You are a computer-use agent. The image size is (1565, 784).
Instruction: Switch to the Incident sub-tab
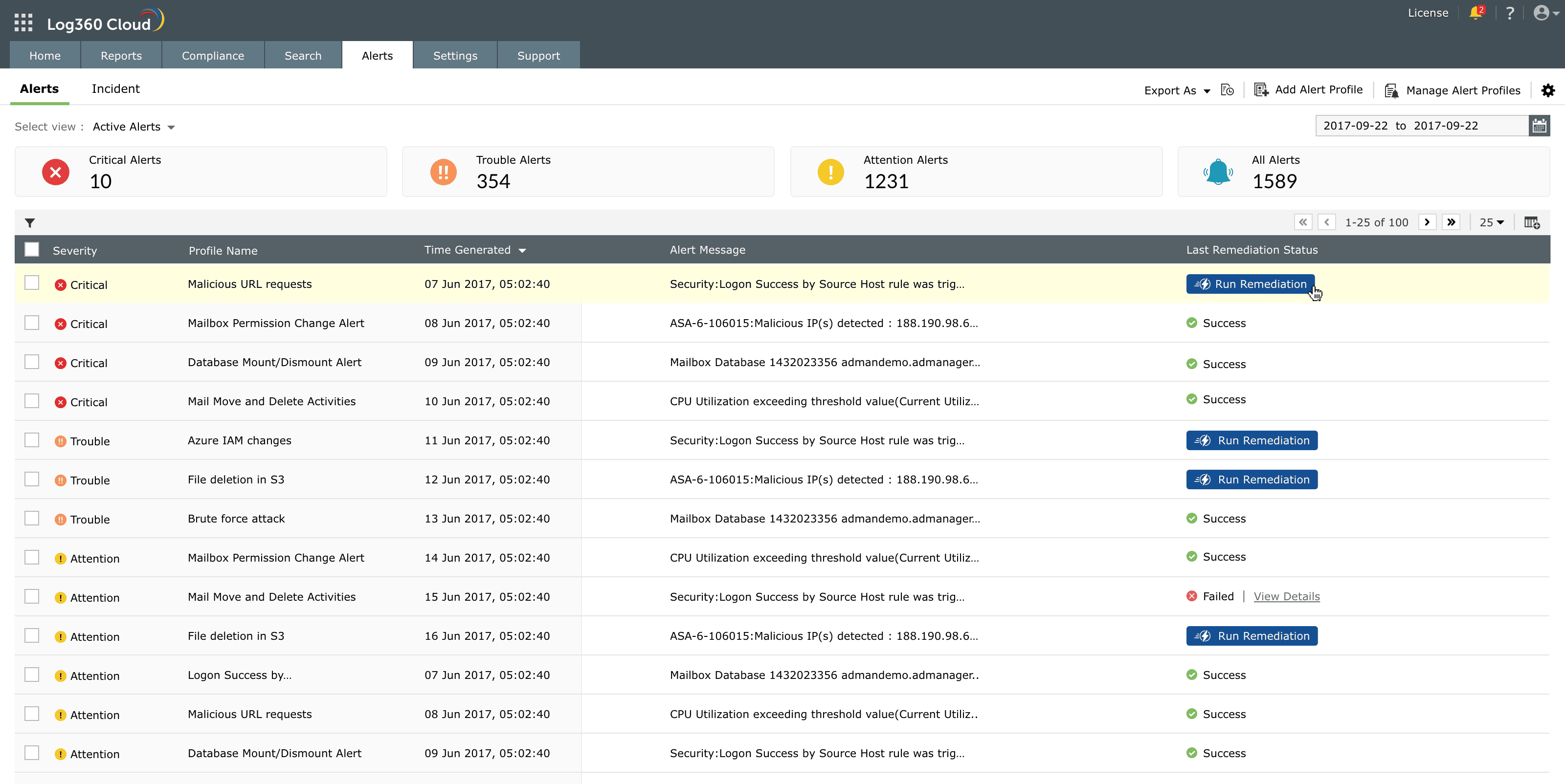(115, 88)
